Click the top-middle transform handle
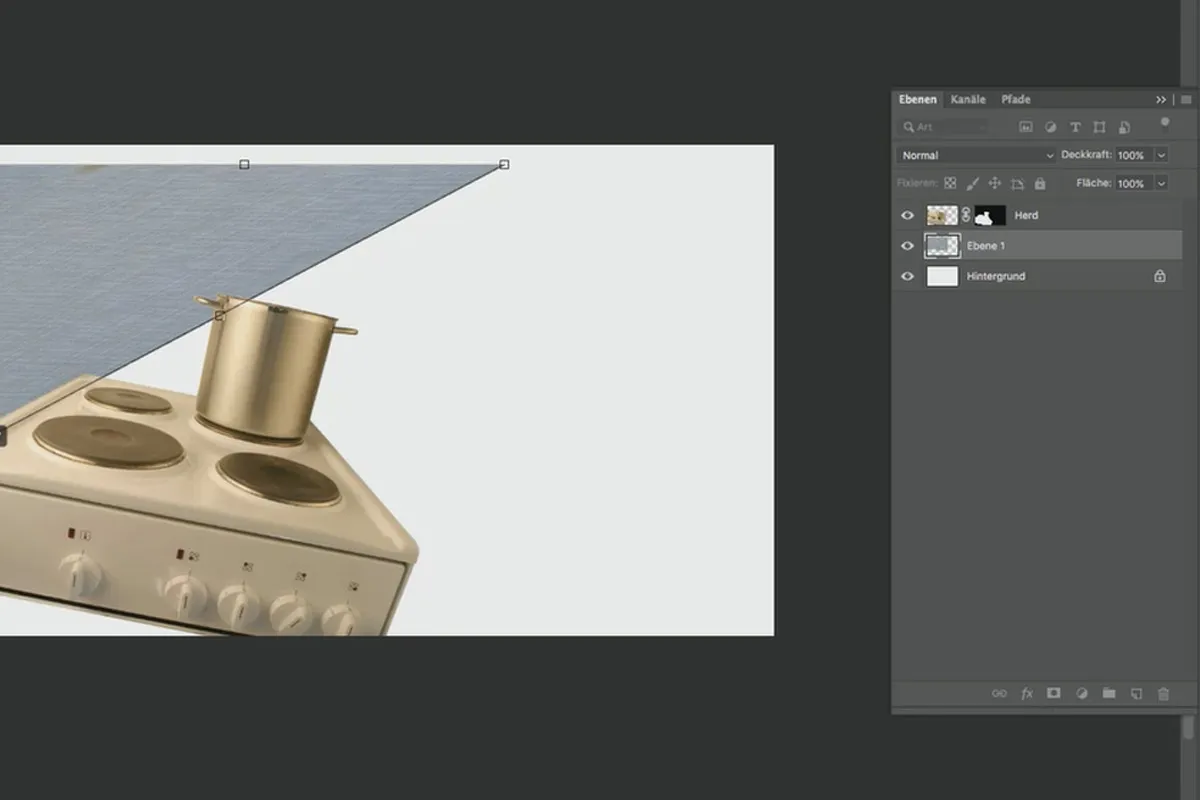The image size is (1200, 800). pyautogui.click(x=244, y=164)
